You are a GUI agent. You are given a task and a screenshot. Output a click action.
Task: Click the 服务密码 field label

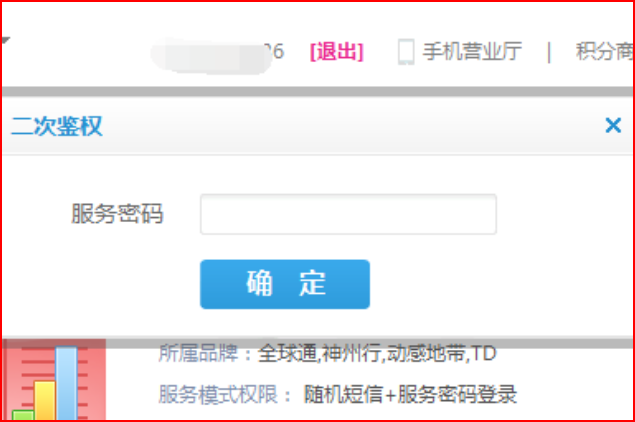[x=117, y=213]
